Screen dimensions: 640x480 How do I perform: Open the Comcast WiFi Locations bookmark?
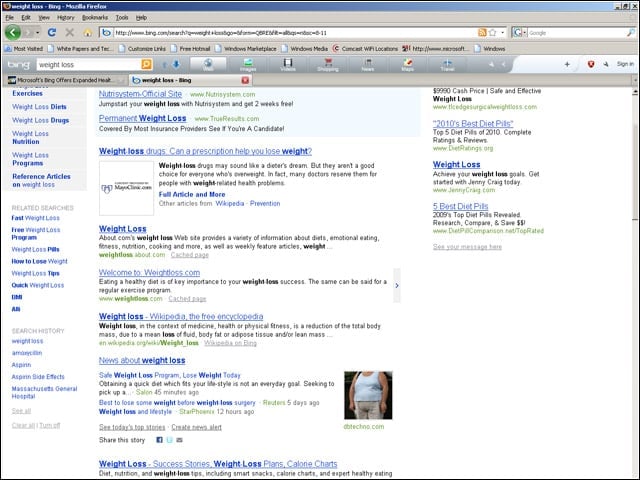click(x=365, y=49)
